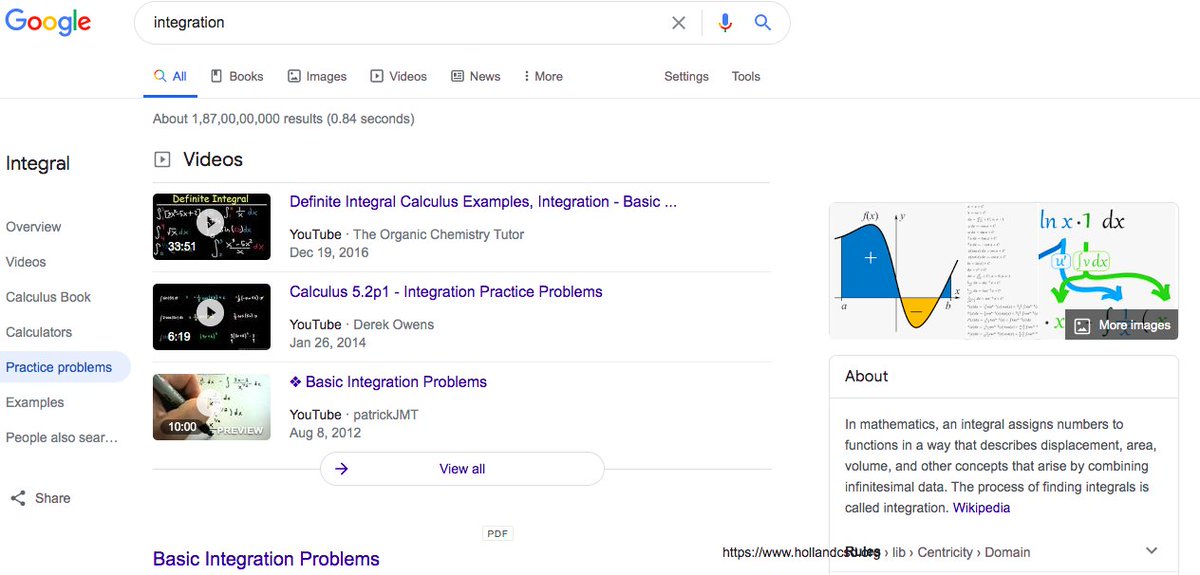This screenshot has width=1200, height=575.
Task: Click More images button
Action: pos(1120,325)
